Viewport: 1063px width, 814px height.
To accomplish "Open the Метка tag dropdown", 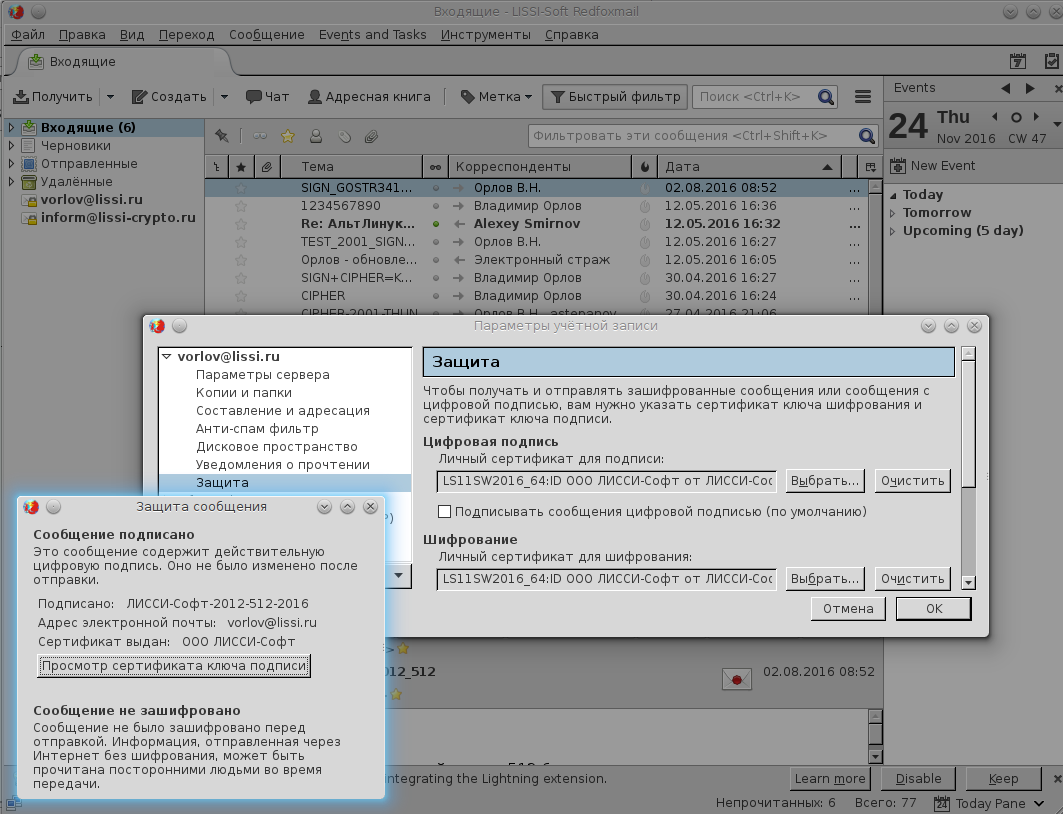I will 496,97.
